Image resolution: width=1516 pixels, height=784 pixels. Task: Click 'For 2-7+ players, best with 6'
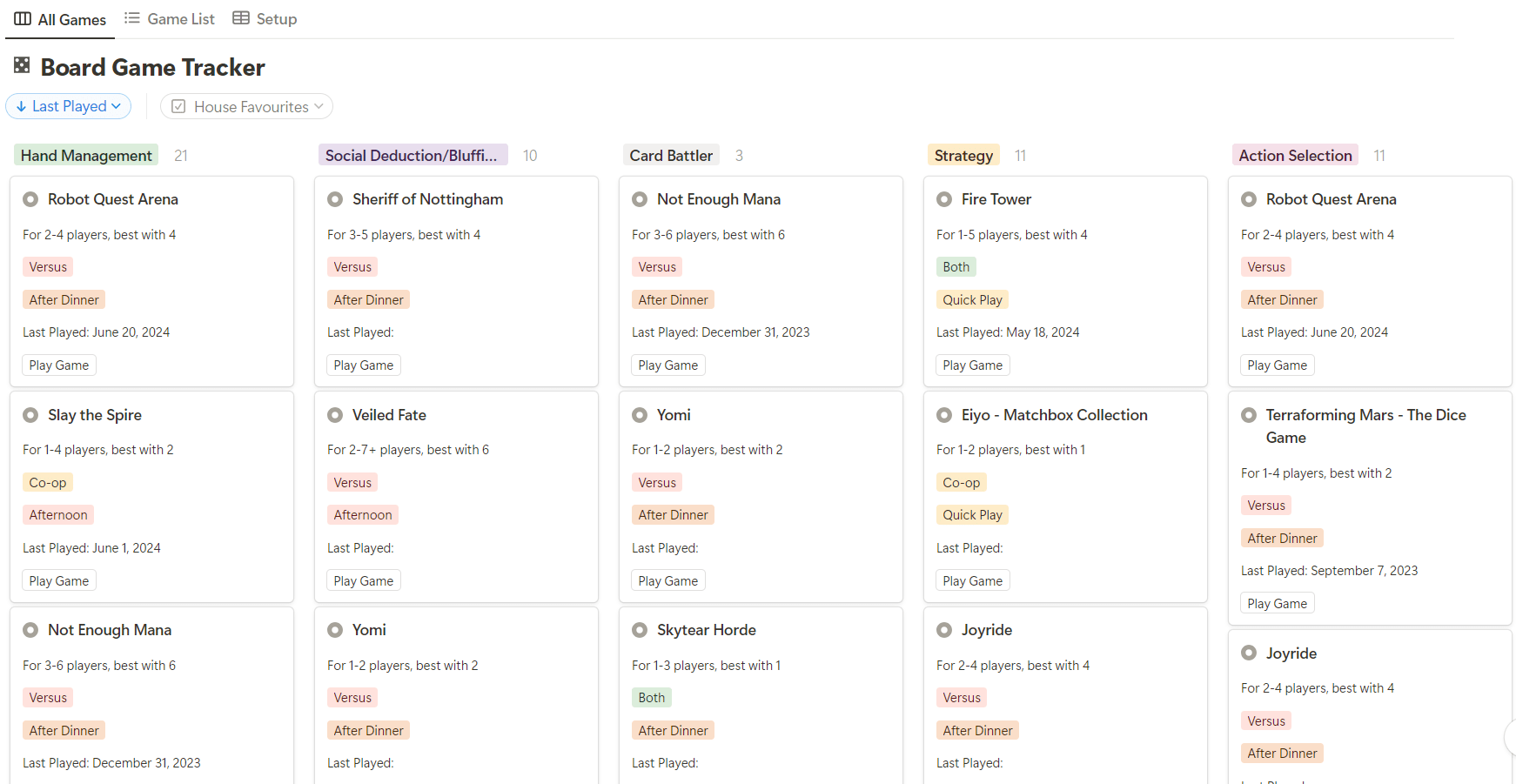[x=408, y=450]
